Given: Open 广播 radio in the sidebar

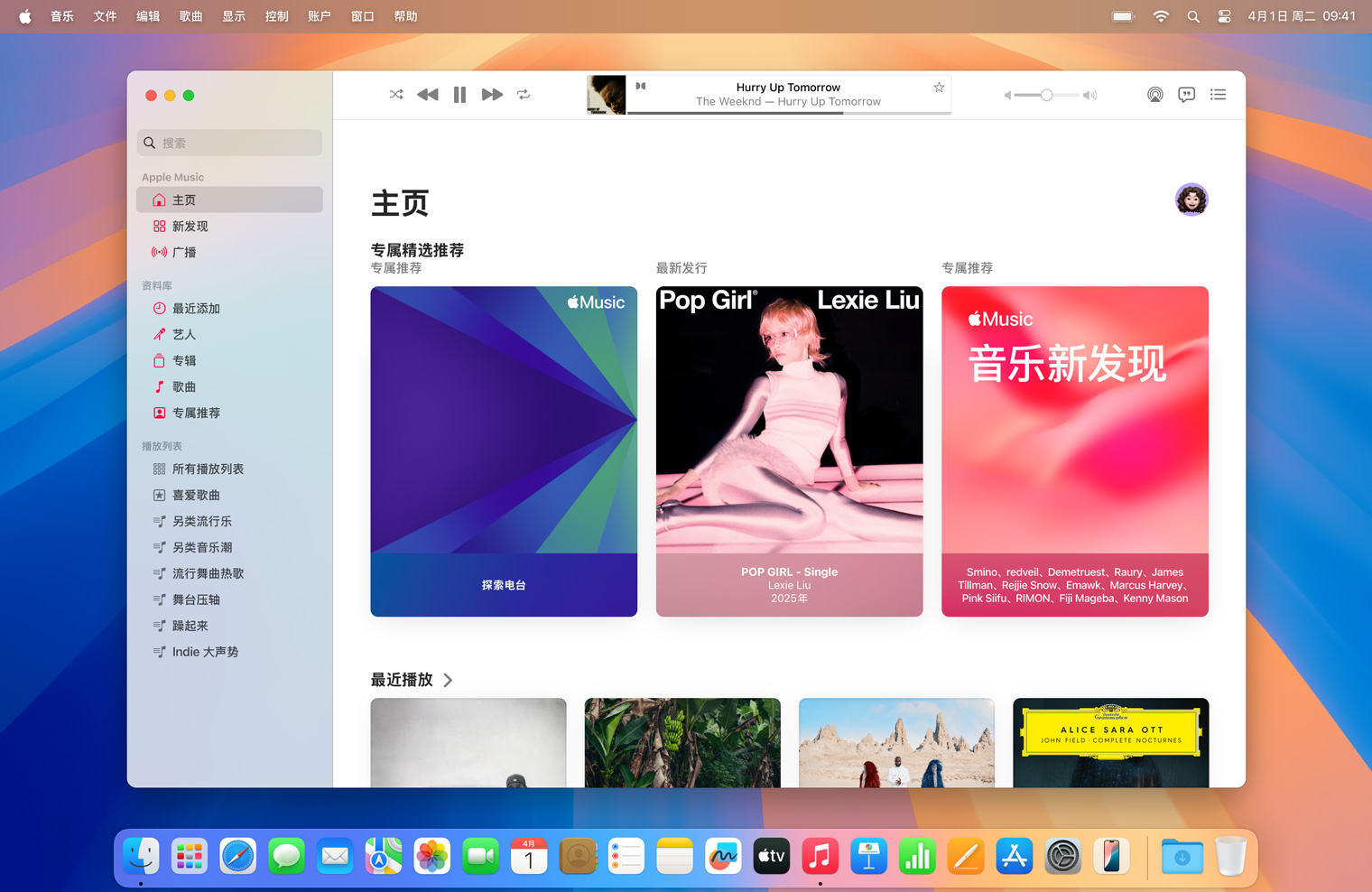Looking at the screenshot, I should [x=184, y=253].
